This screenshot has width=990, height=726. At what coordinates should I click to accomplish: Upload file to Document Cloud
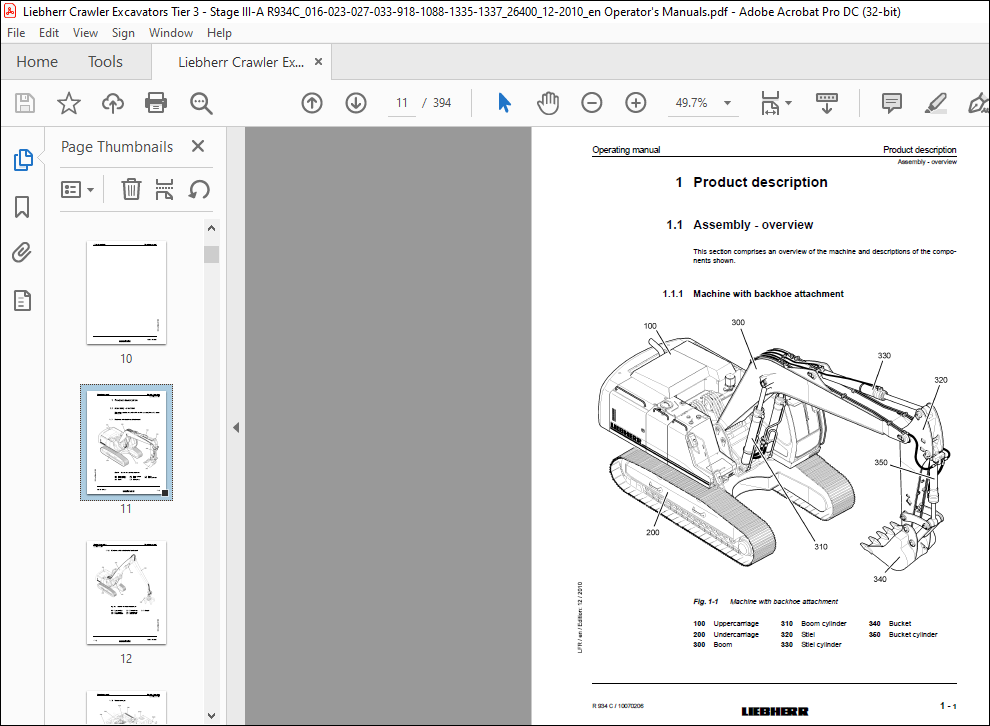[113, 103]
